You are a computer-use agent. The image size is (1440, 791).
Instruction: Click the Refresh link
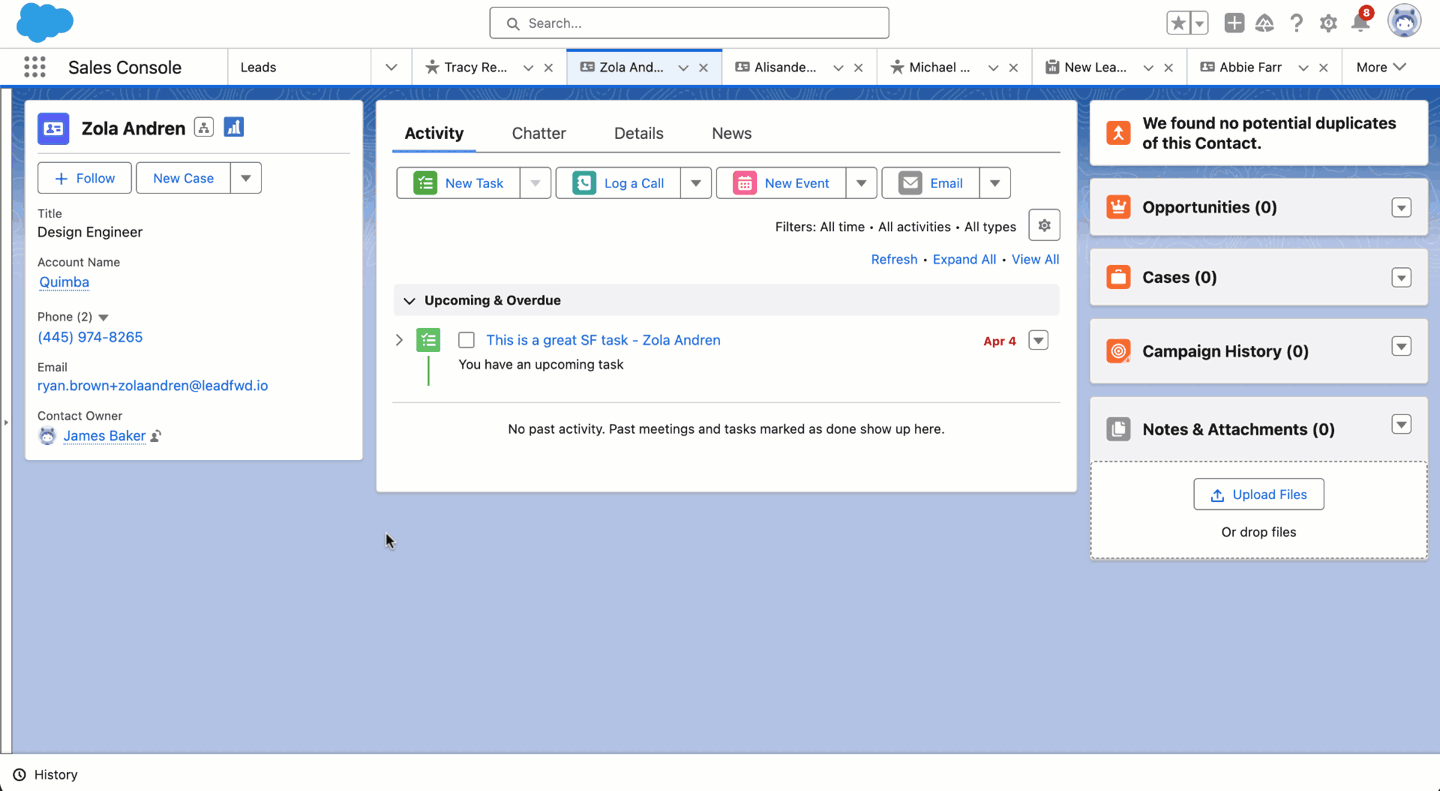pos(894,259)
